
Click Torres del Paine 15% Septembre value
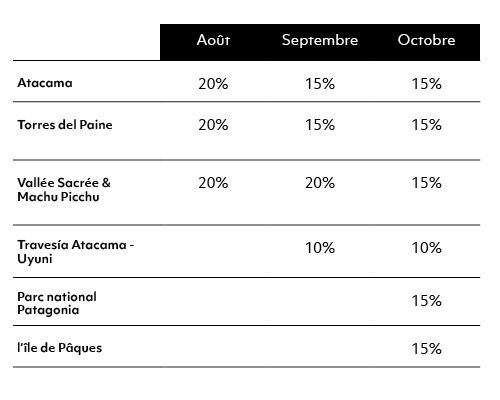click(320, 125)
